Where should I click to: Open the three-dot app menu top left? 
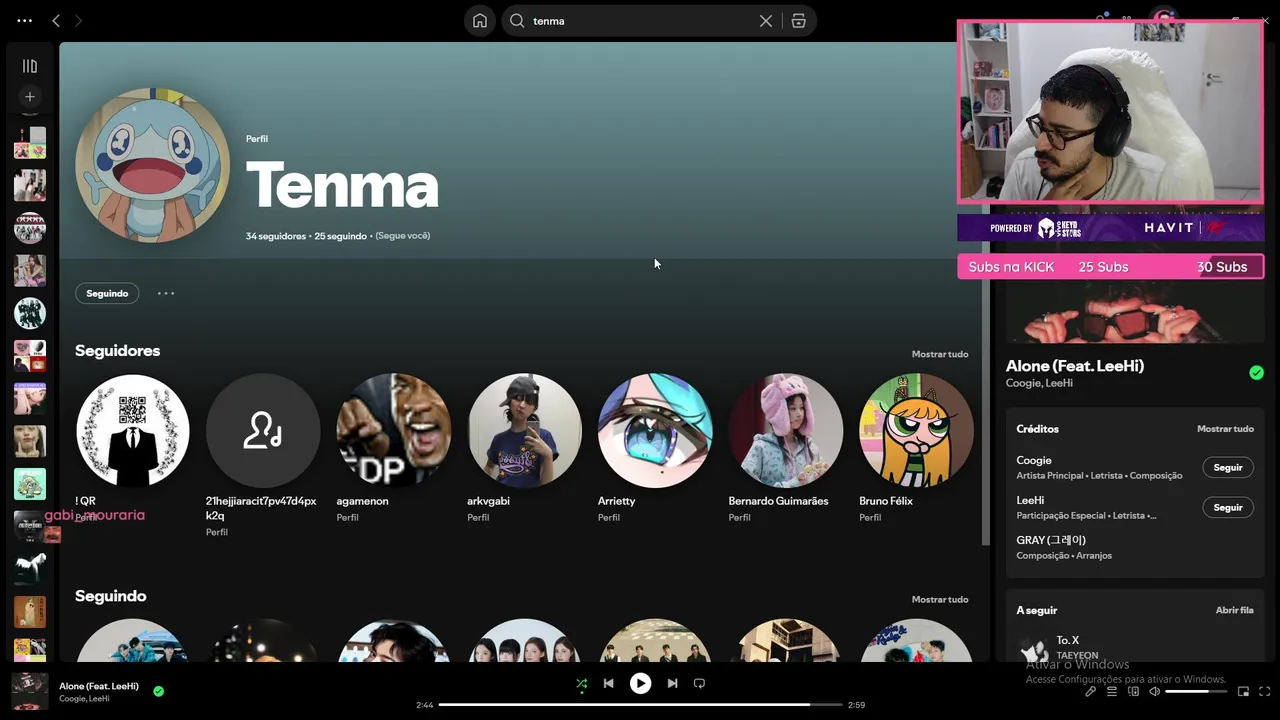click(24, 21)
